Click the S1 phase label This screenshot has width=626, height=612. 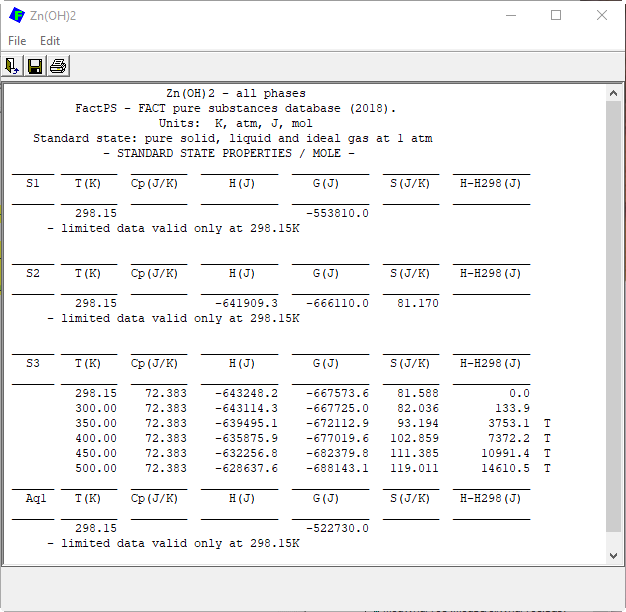[33, 183]
